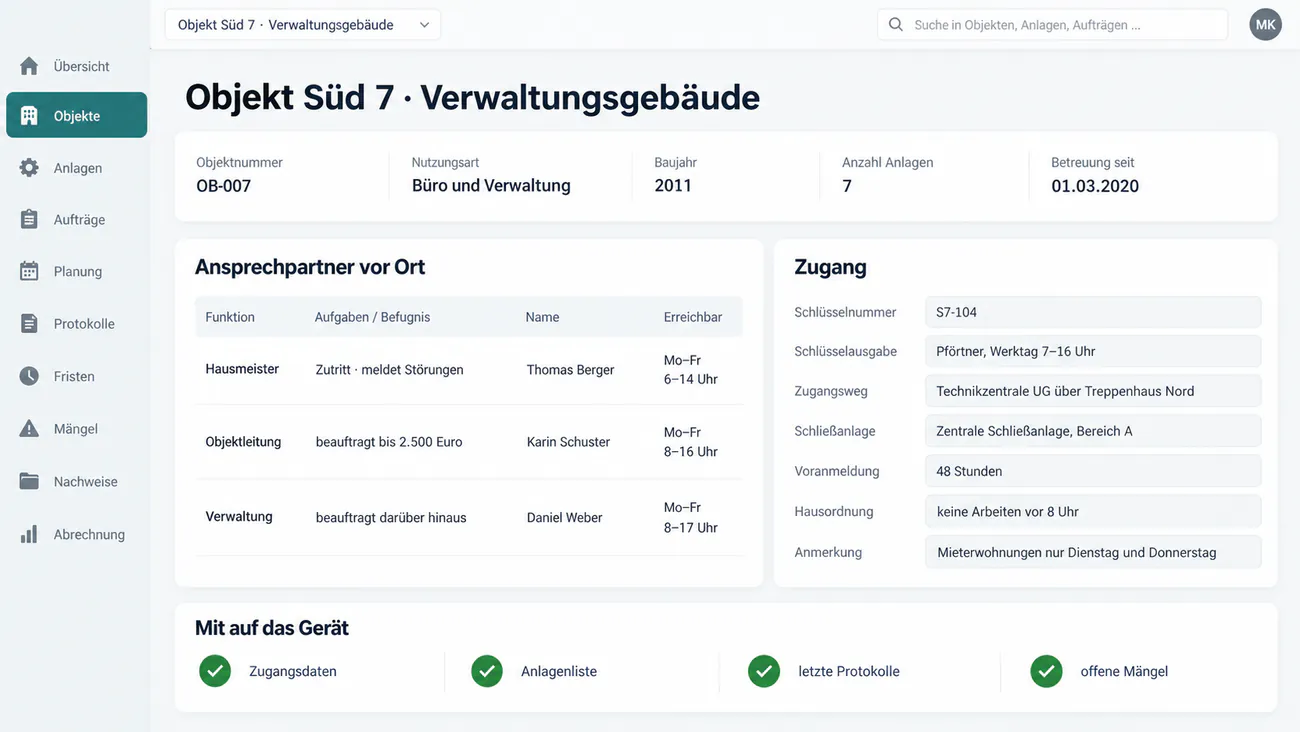Edit the Schlüsselausgabe field
The height and width of the screenshot is (732, 1300).
(x=1093, y=351)
